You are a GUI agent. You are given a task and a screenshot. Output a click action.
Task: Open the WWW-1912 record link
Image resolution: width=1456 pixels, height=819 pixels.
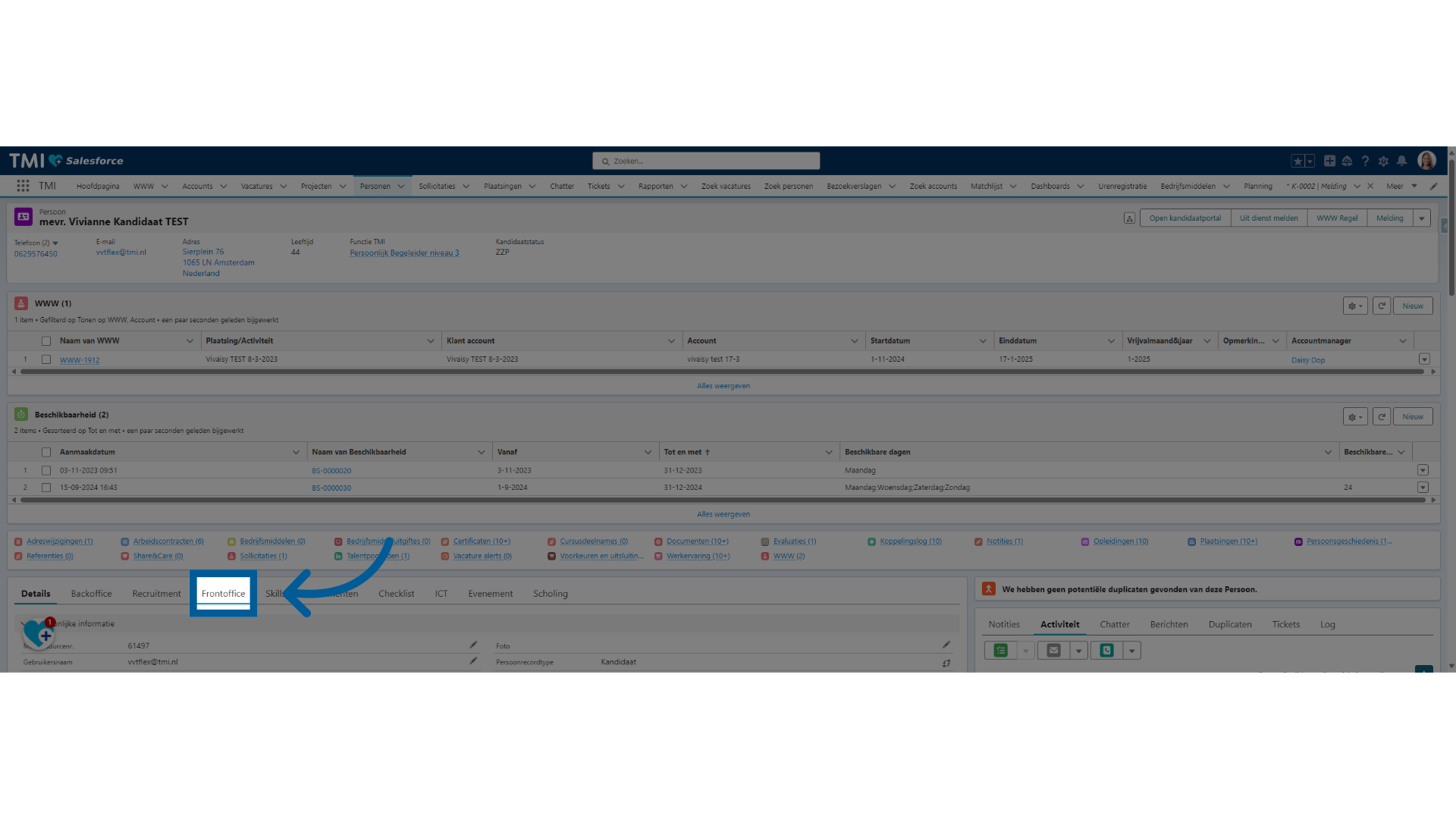coord(80,360)
